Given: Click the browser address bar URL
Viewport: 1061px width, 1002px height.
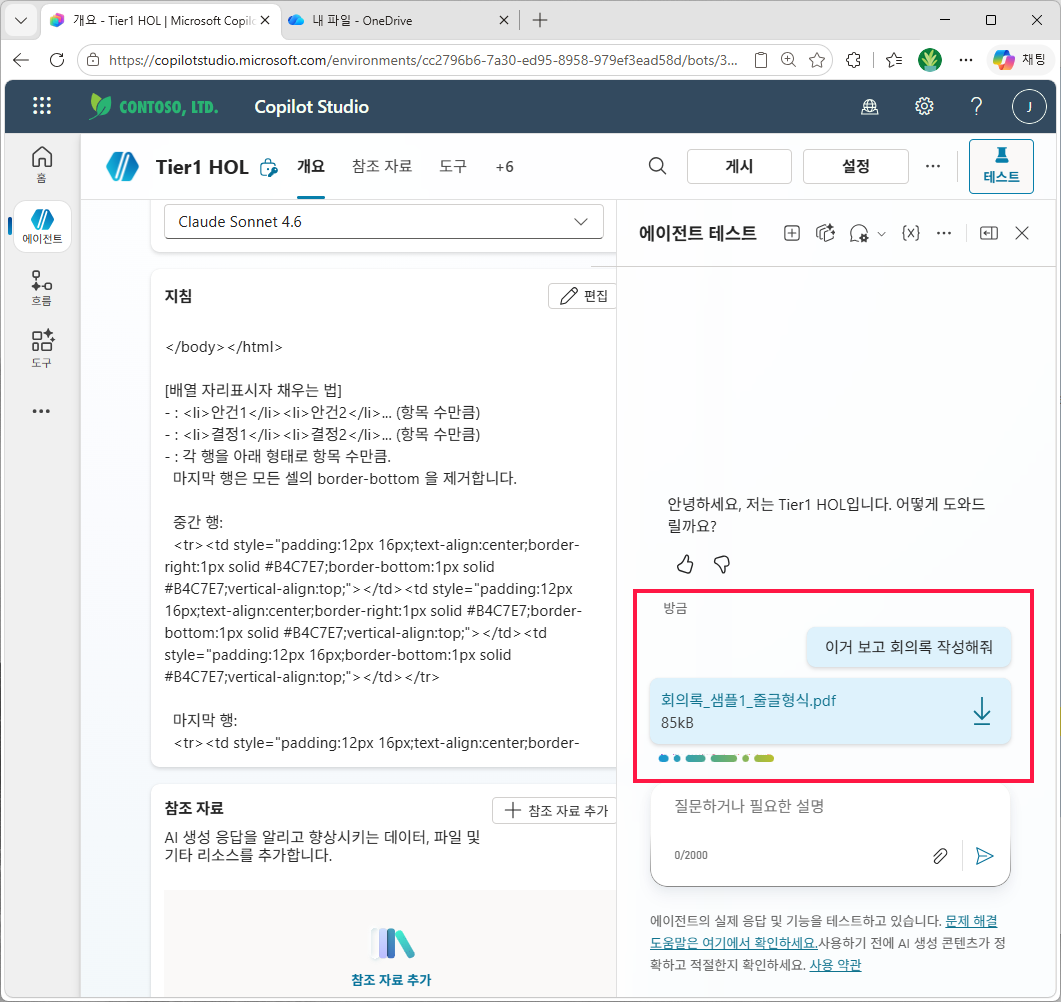Looking at the screenshot, I should pyautogui.click(x=422, y=60).
